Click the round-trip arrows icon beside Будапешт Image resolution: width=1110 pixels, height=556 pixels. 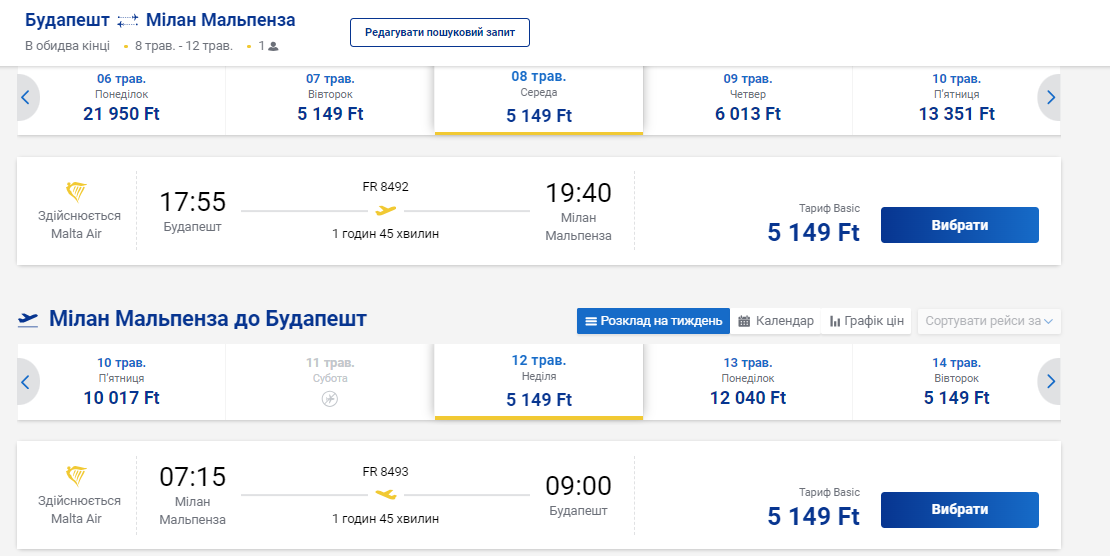[127, 21]
